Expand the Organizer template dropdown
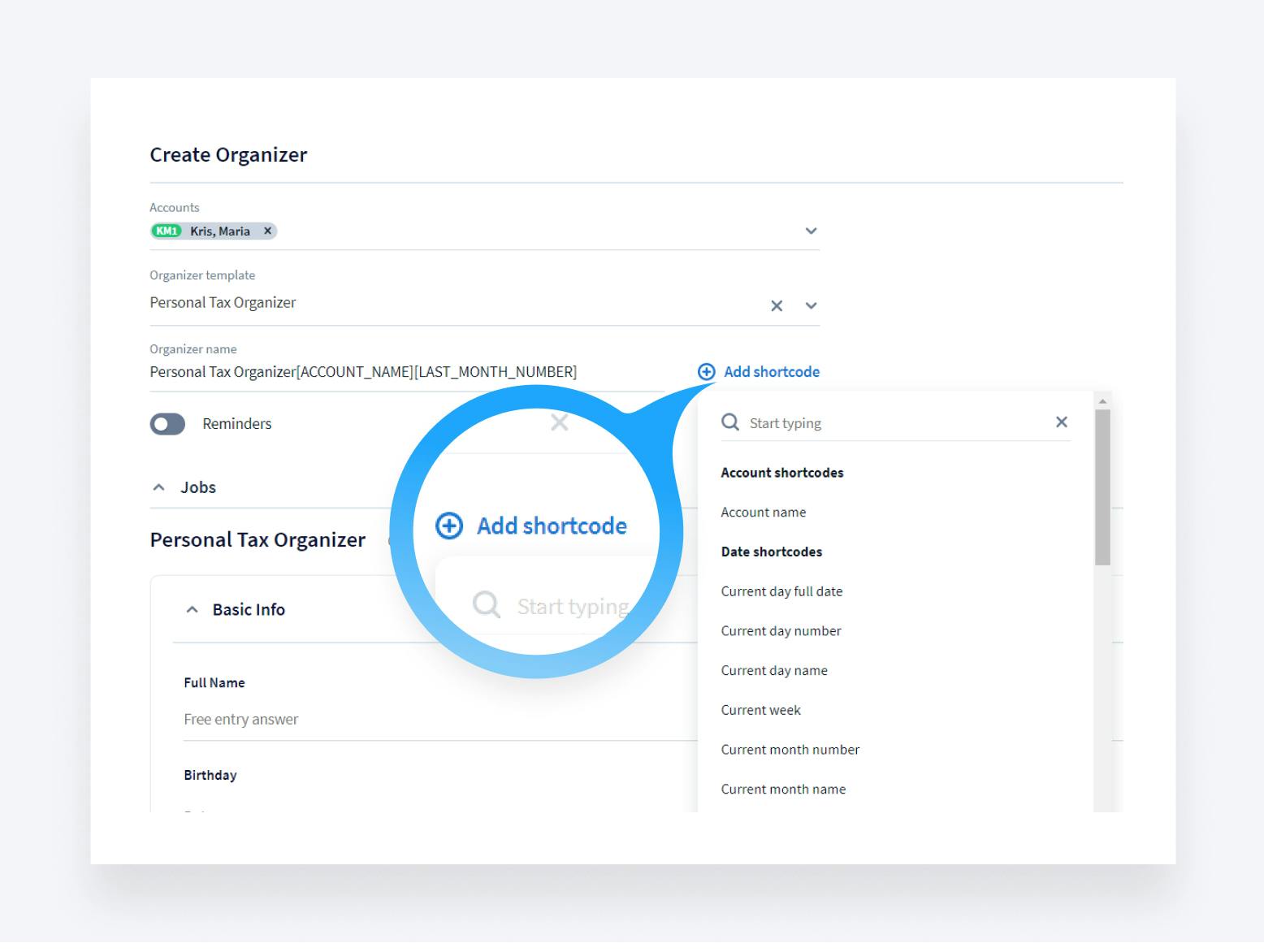The width and height of the screenshot is (1264, 952). tap(810, 305)
